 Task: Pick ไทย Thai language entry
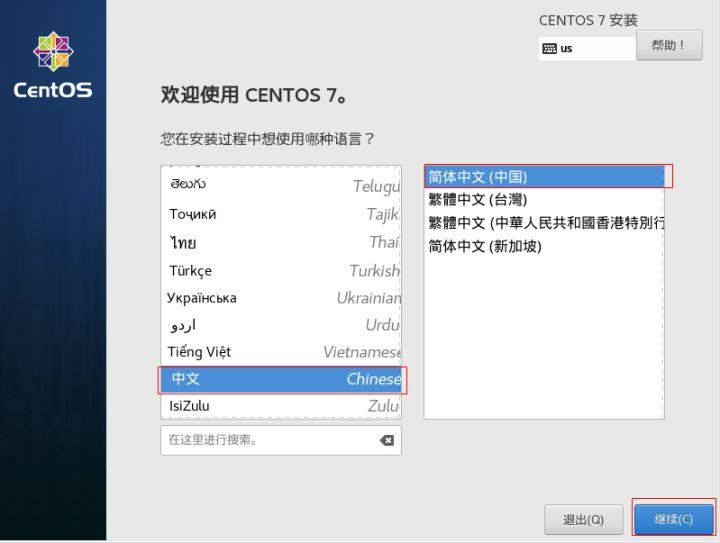280,242
